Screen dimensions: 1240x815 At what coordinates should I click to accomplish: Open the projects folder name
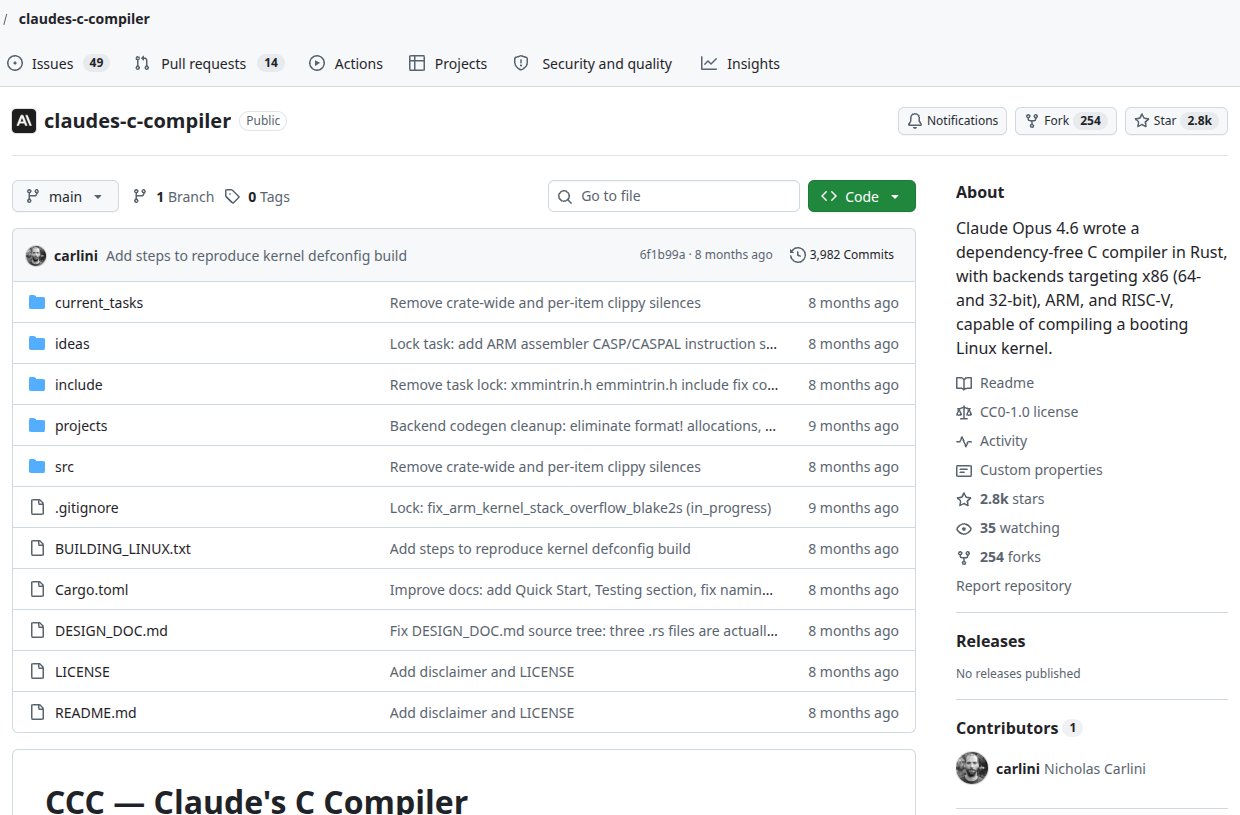81,425
